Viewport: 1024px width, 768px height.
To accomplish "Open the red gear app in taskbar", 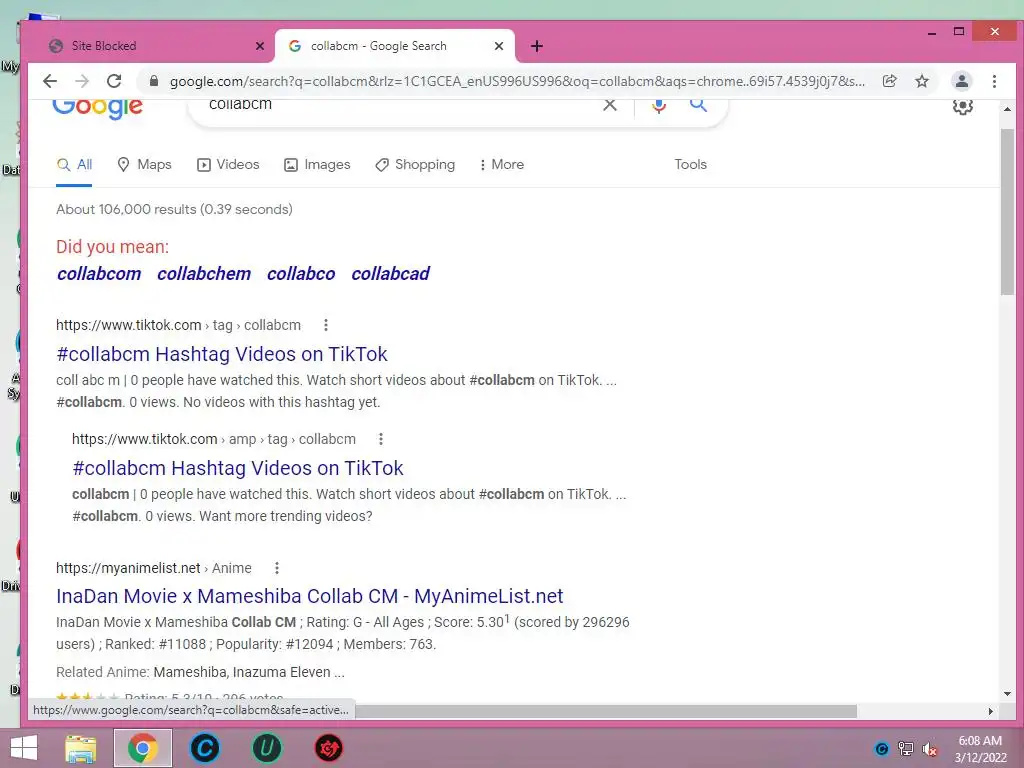I will 328,748.
